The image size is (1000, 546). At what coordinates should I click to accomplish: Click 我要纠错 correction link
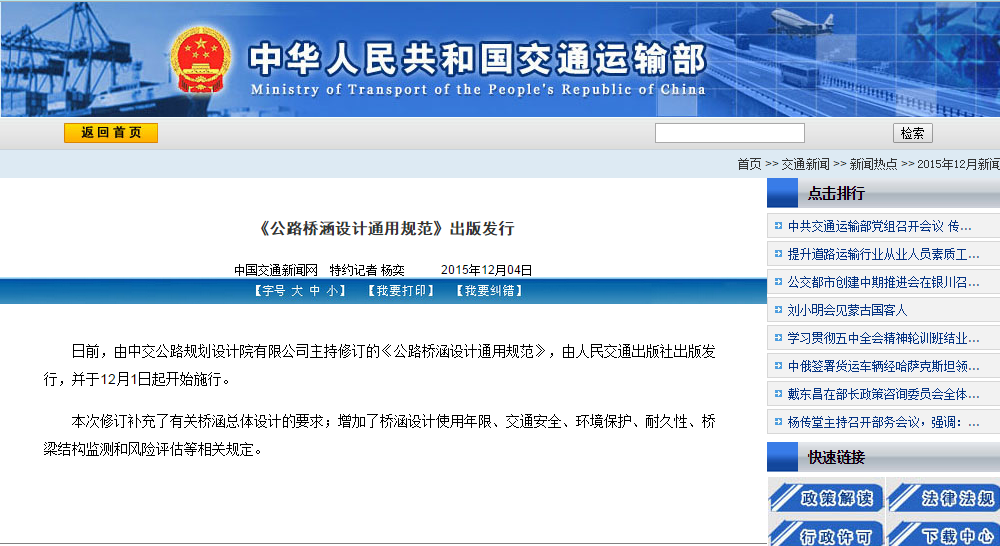tap(489, 291)
